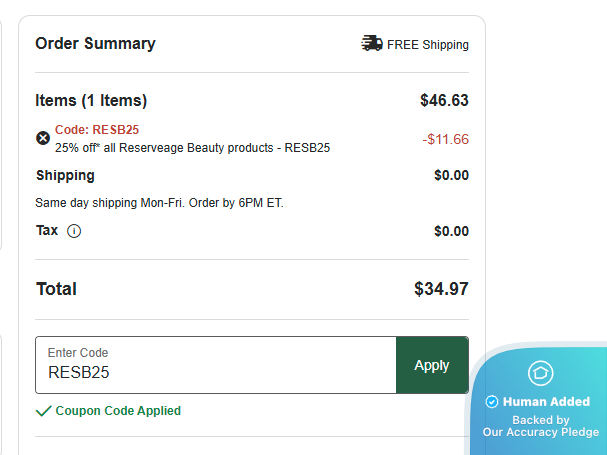Image resolution: width=607 pixels, height=455 pixels.
Task: Click the 25% off Reserveage Beauty description
Action: pyautogui.click(x=192, y=148)
